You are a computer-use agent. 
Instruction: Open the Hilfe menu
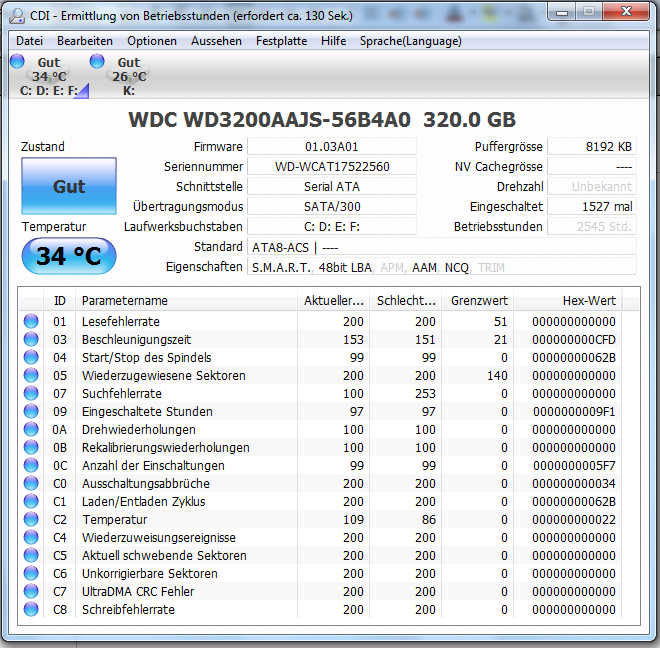(333, 41)
